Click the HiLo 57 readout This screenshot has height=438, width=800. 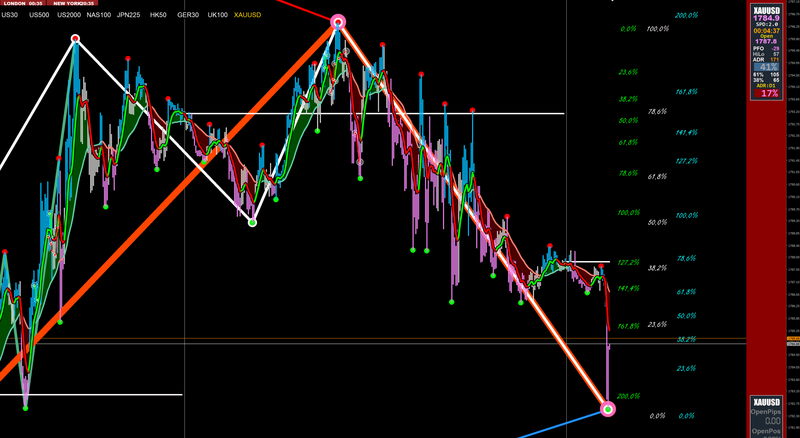766,54
